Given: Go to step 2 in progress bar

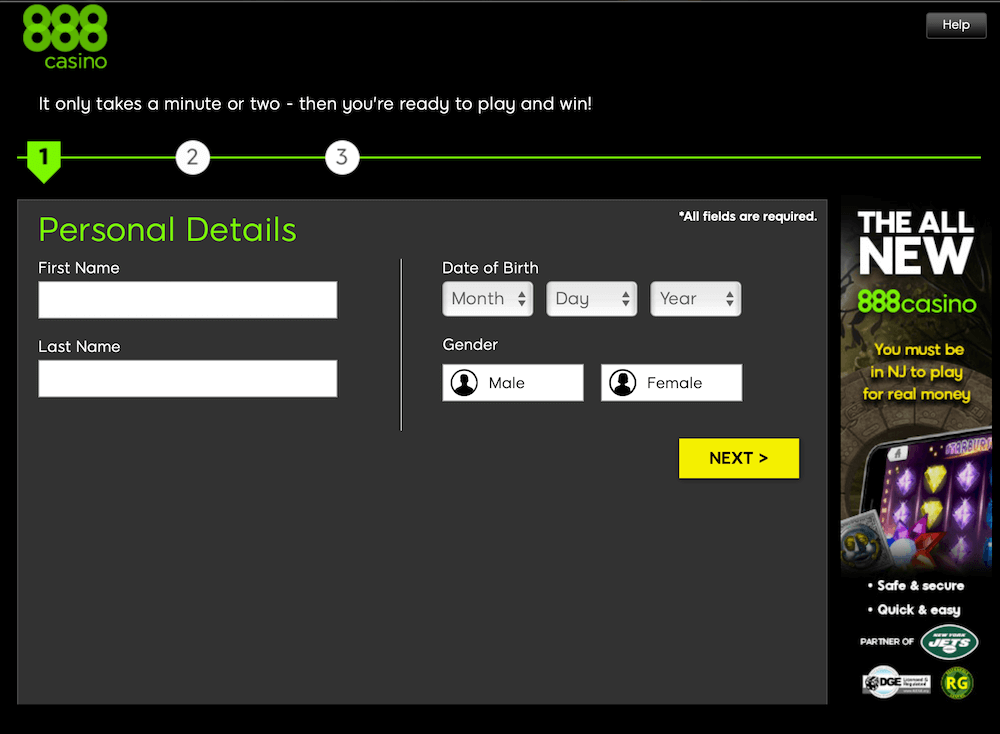Looking at the screenshot, I should pyautogui.click(x=193, y=157).
